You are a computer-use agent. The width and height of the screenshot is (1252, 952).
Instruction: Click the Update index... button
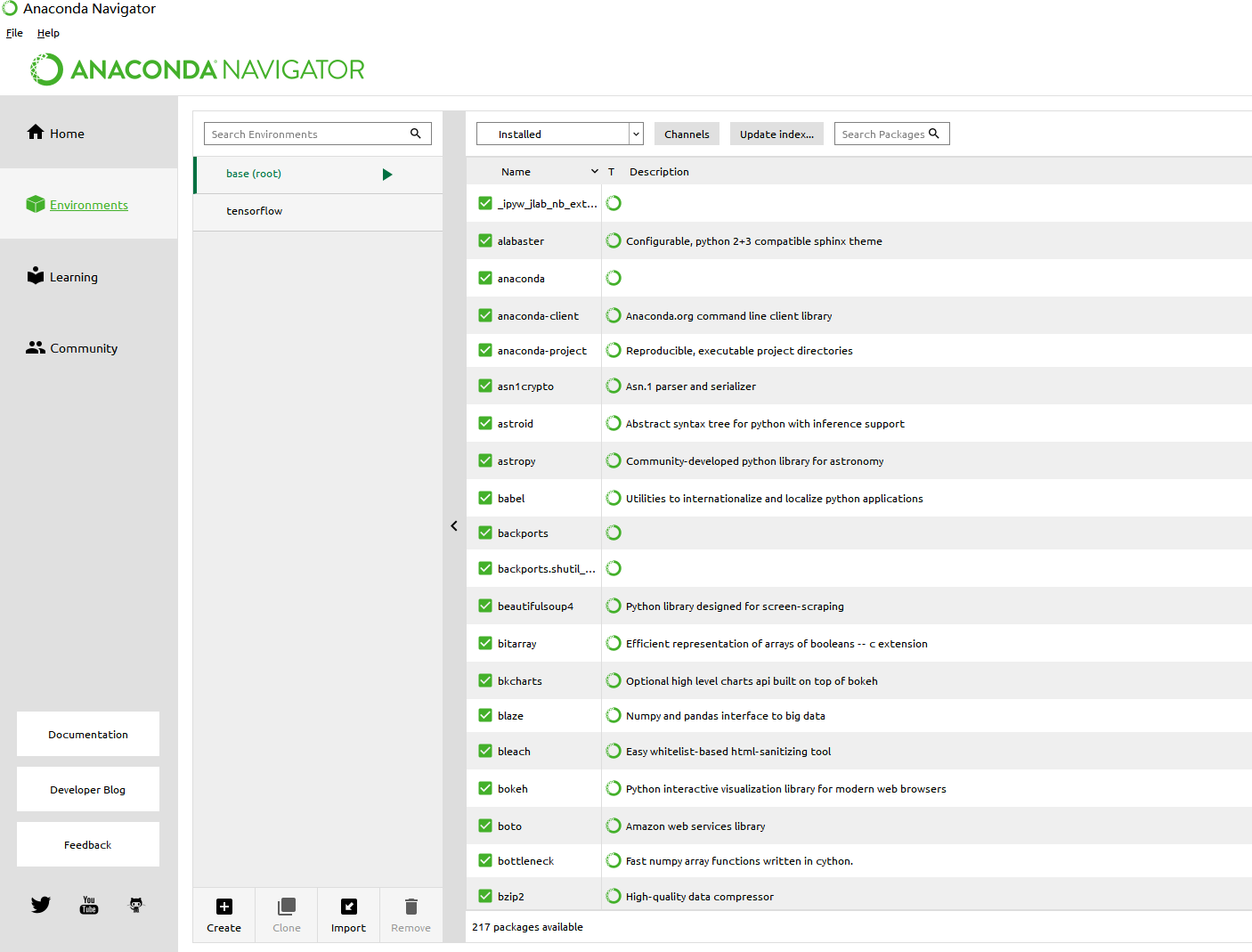[x=776, y=134]
